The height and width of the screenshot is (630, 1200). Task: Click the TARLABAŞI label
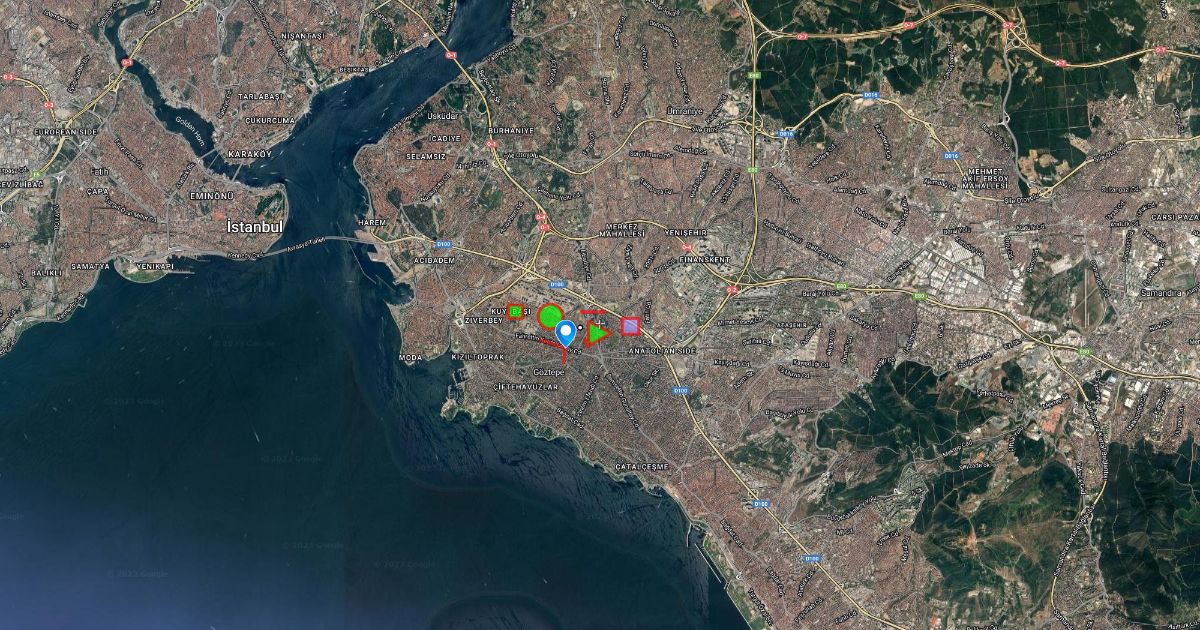[261, 95]
